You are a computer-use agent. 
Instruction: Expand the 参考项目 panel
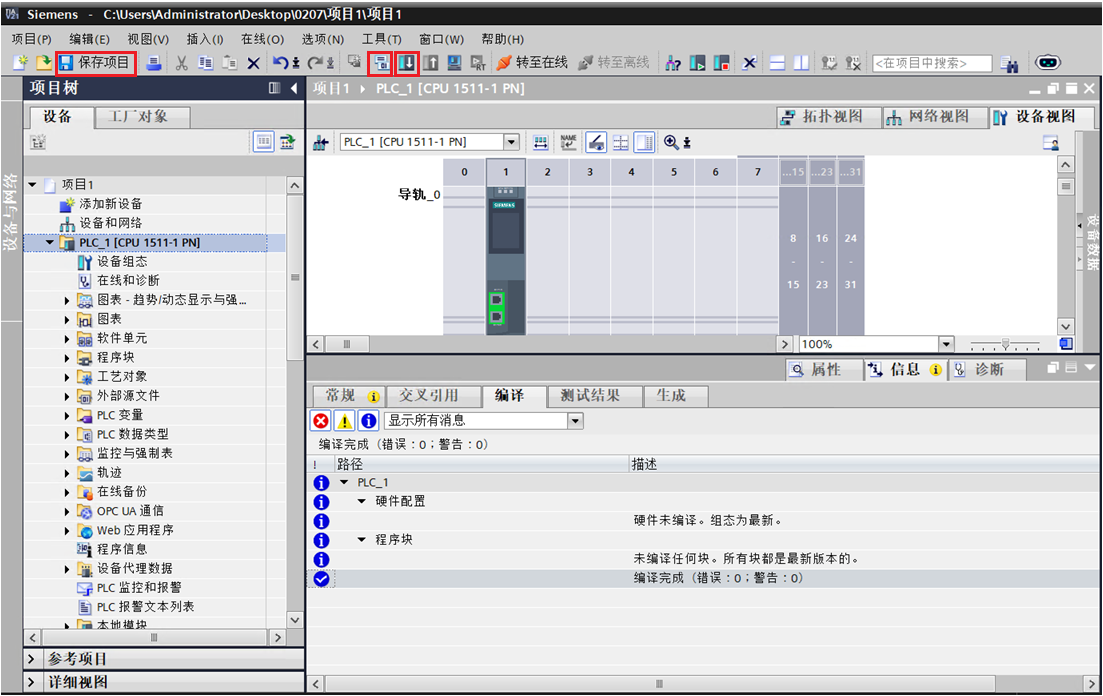(31, 659)
